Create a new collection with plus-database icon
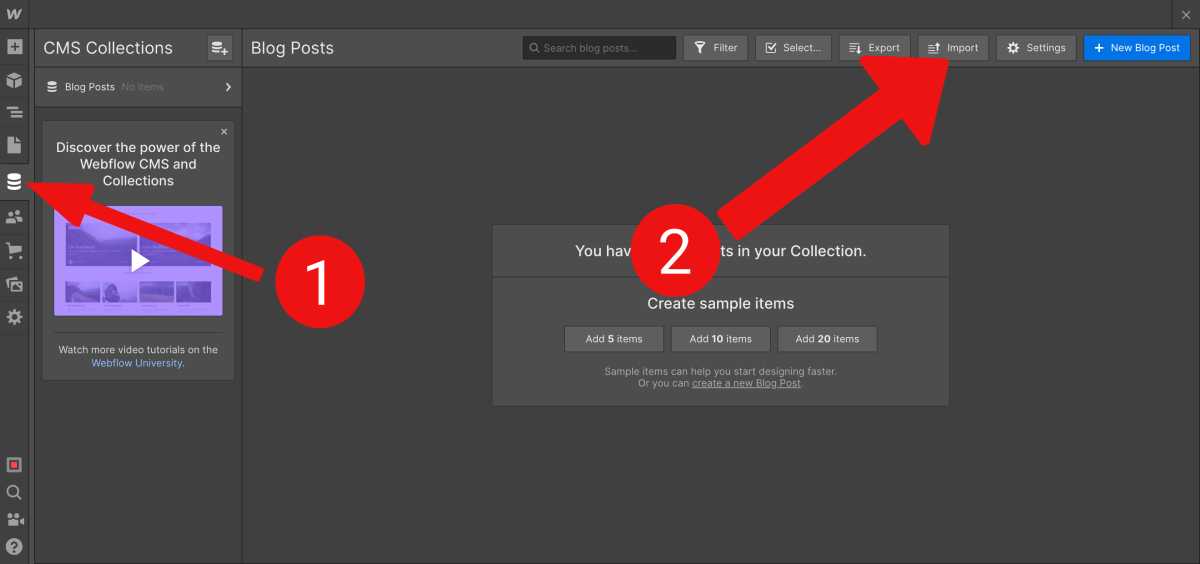This screenshot has width=1200, height=564. 220,47
